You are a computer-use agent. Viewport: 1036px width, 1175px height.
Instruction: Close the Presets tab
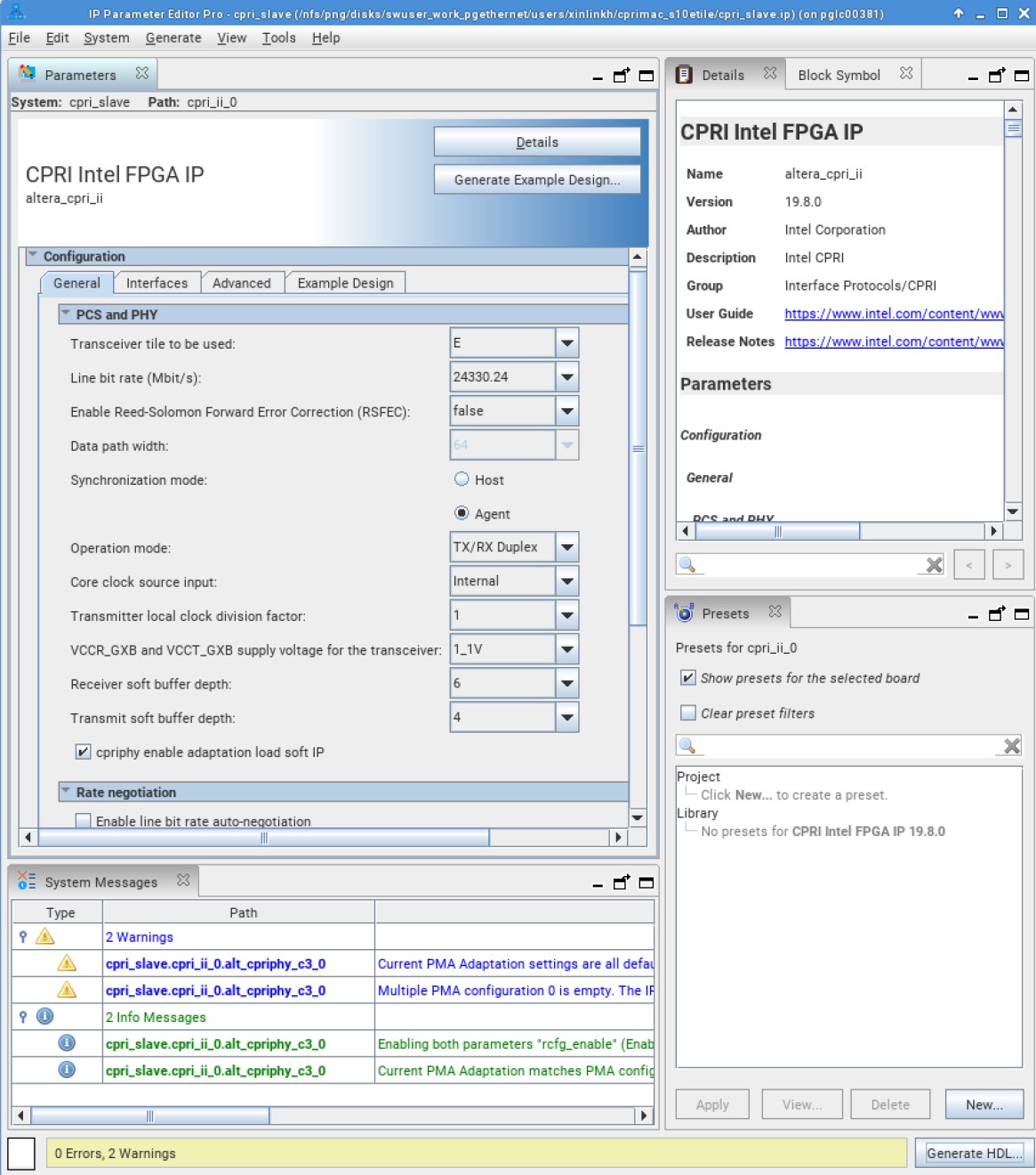(775, 612)
